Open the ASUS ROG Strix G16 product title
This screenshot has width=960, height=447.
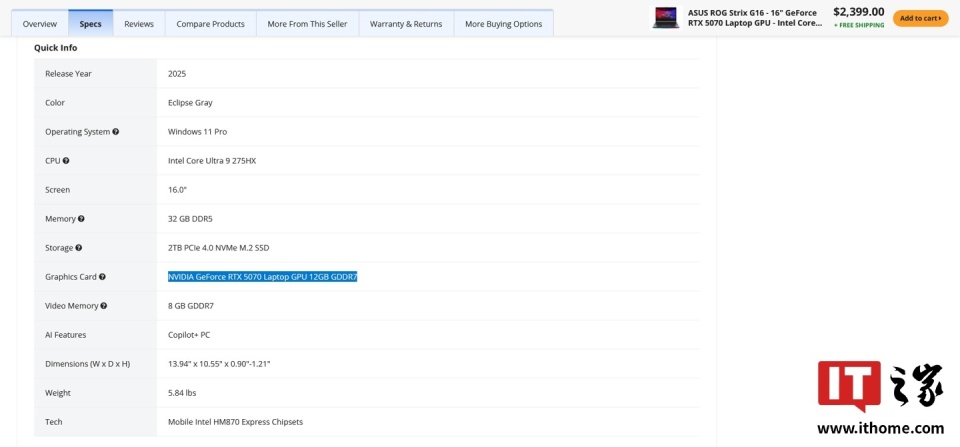click(755, 18)
